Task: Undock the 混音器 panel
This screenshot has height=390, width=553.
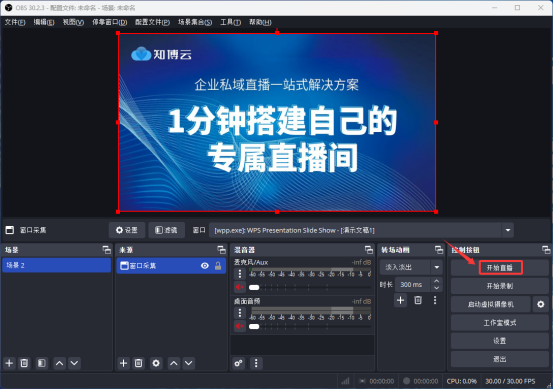Action: coord(369,250)
